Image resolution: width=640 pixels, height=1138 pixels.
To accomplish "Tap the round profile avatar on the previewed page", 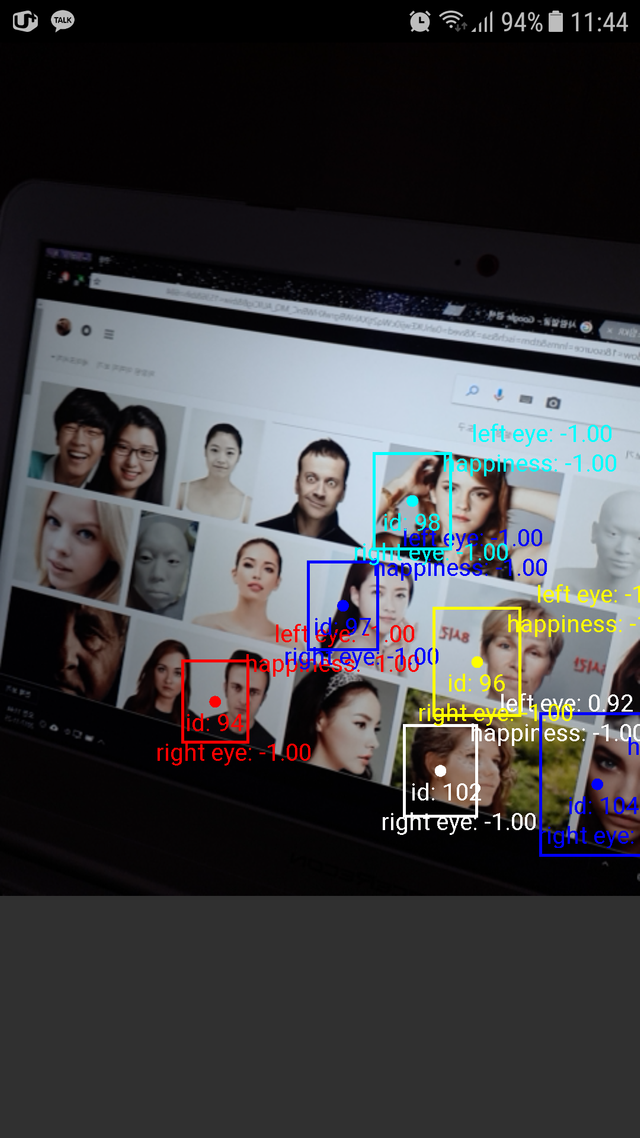I will 64,327.
